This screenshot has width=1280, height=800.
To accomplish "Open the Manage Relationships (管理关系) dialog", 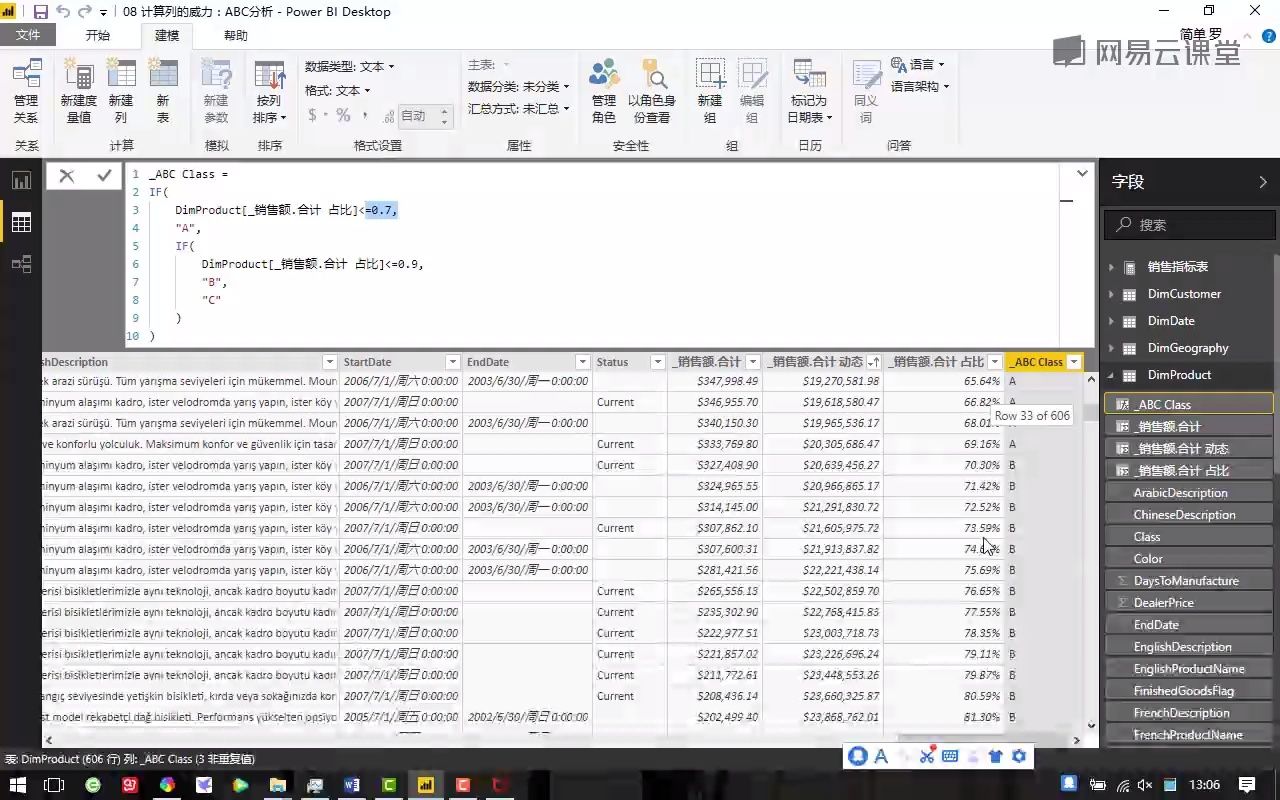I will tap(26, 88).
